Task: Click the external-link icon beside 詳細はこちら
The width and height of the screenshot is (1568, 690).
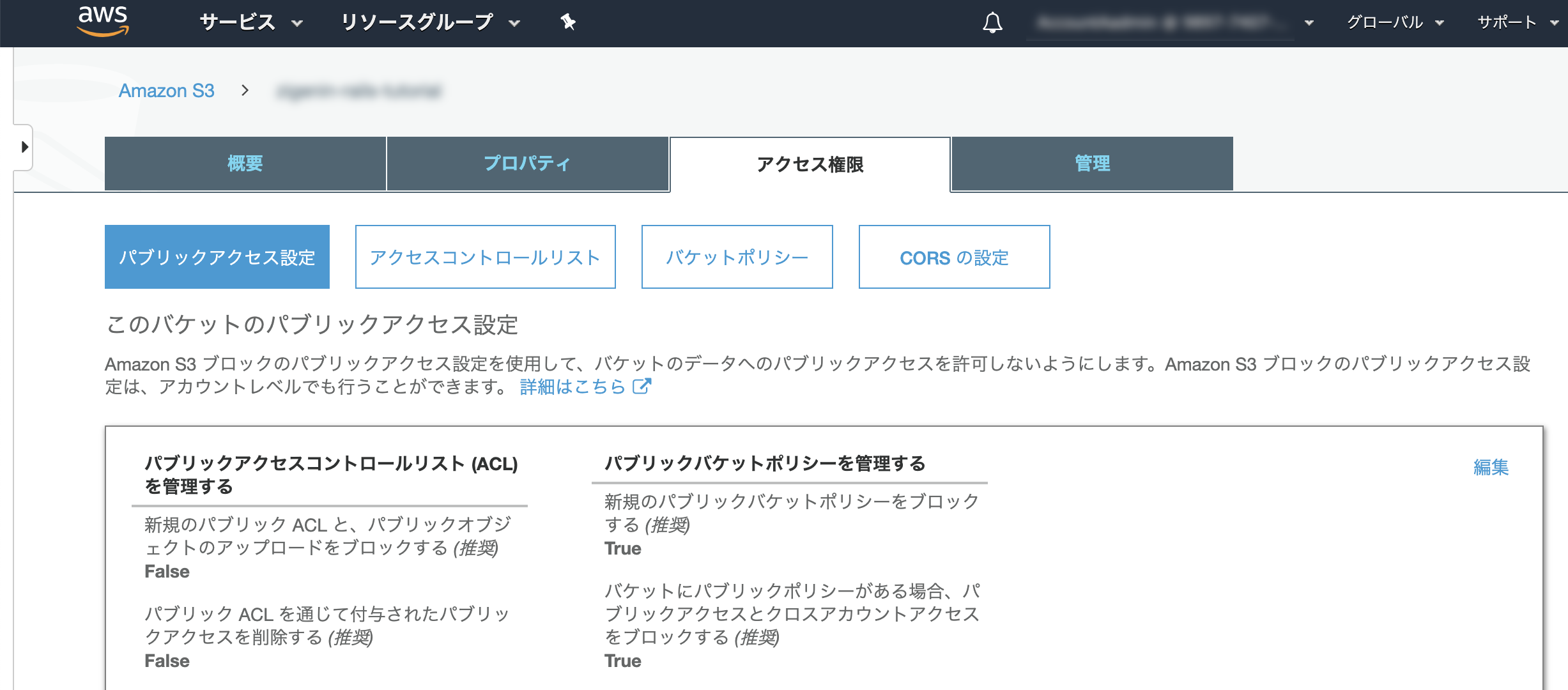Action: tap(642, 386)
